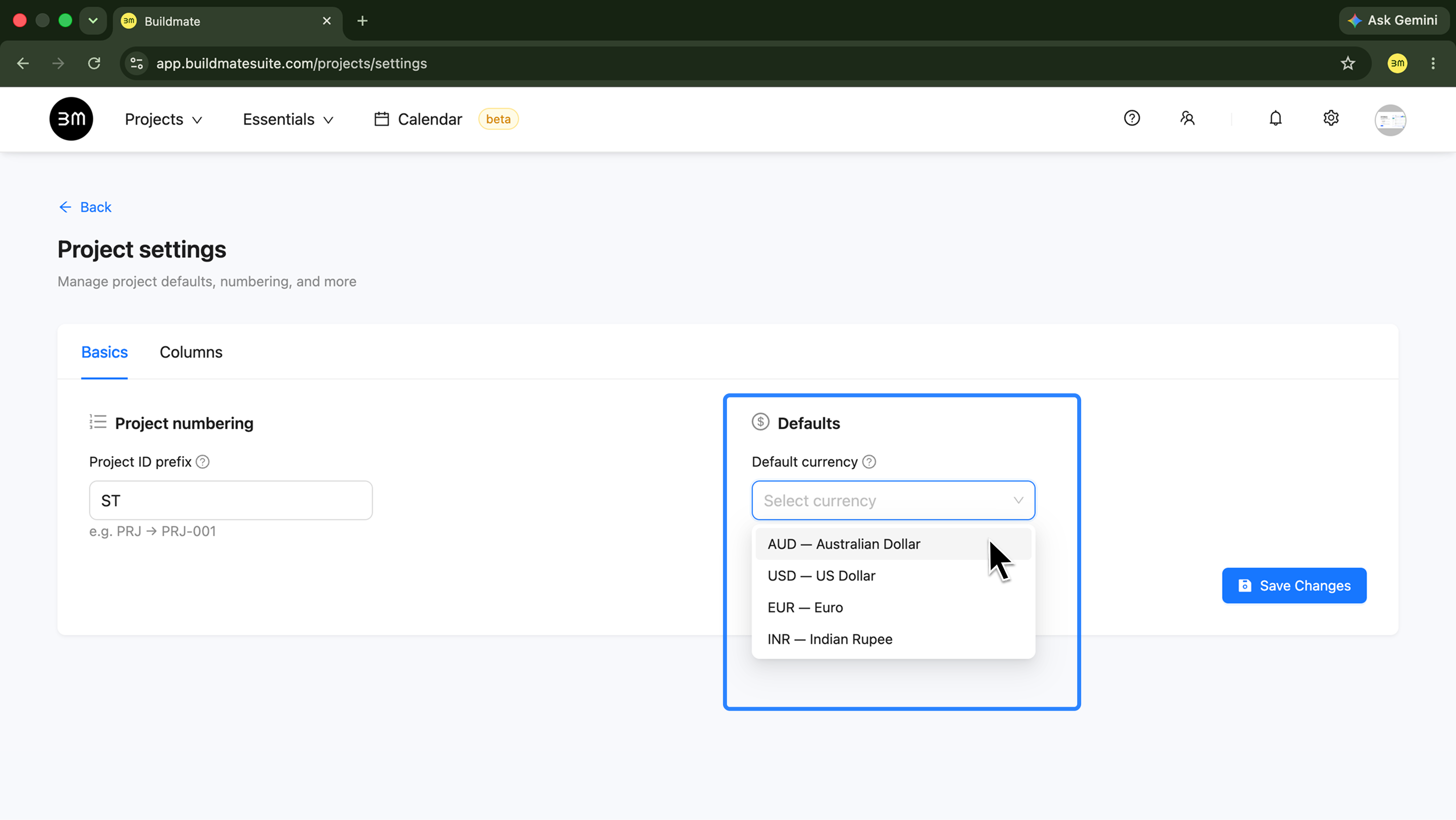The height and width of the screenshot is (820, 1456).
Task: Click 'Manage project defaults, numbering, and more' text
Action: [x=207, y=281]
